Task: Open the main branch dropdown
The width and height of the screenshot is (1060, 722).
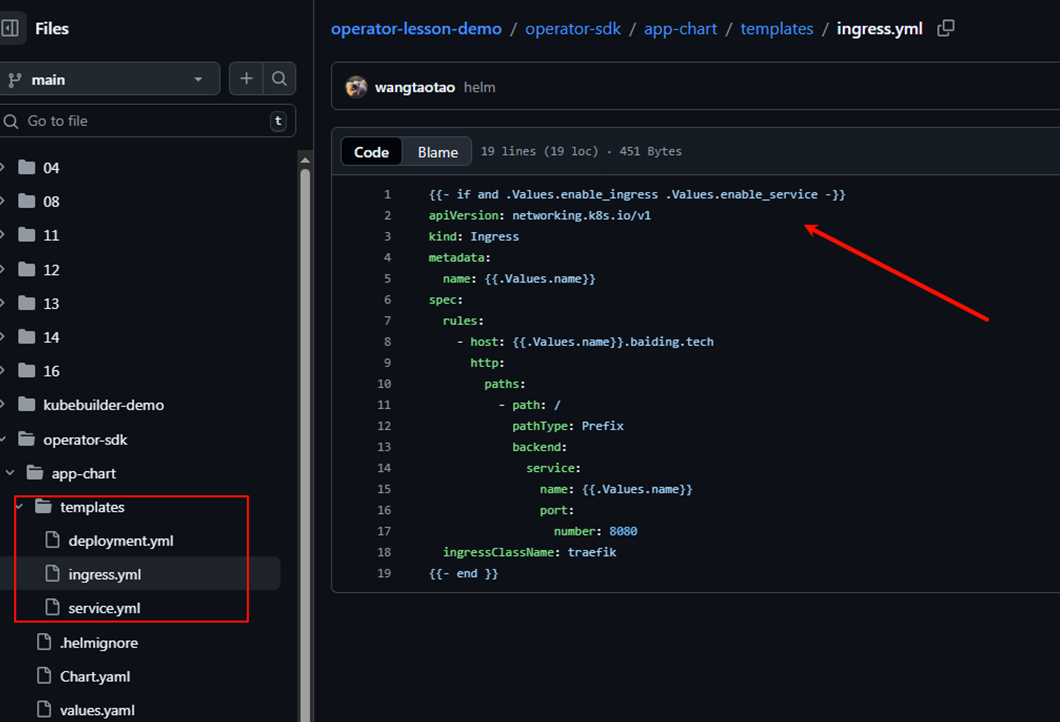Action: point(110,79)
